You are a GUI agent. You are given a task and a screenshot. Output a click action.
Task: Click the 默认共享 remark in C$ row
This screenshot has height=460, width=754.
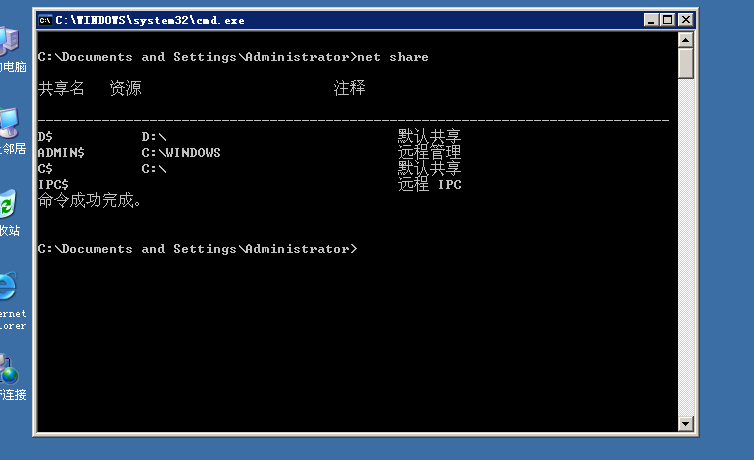pos(429,169)
